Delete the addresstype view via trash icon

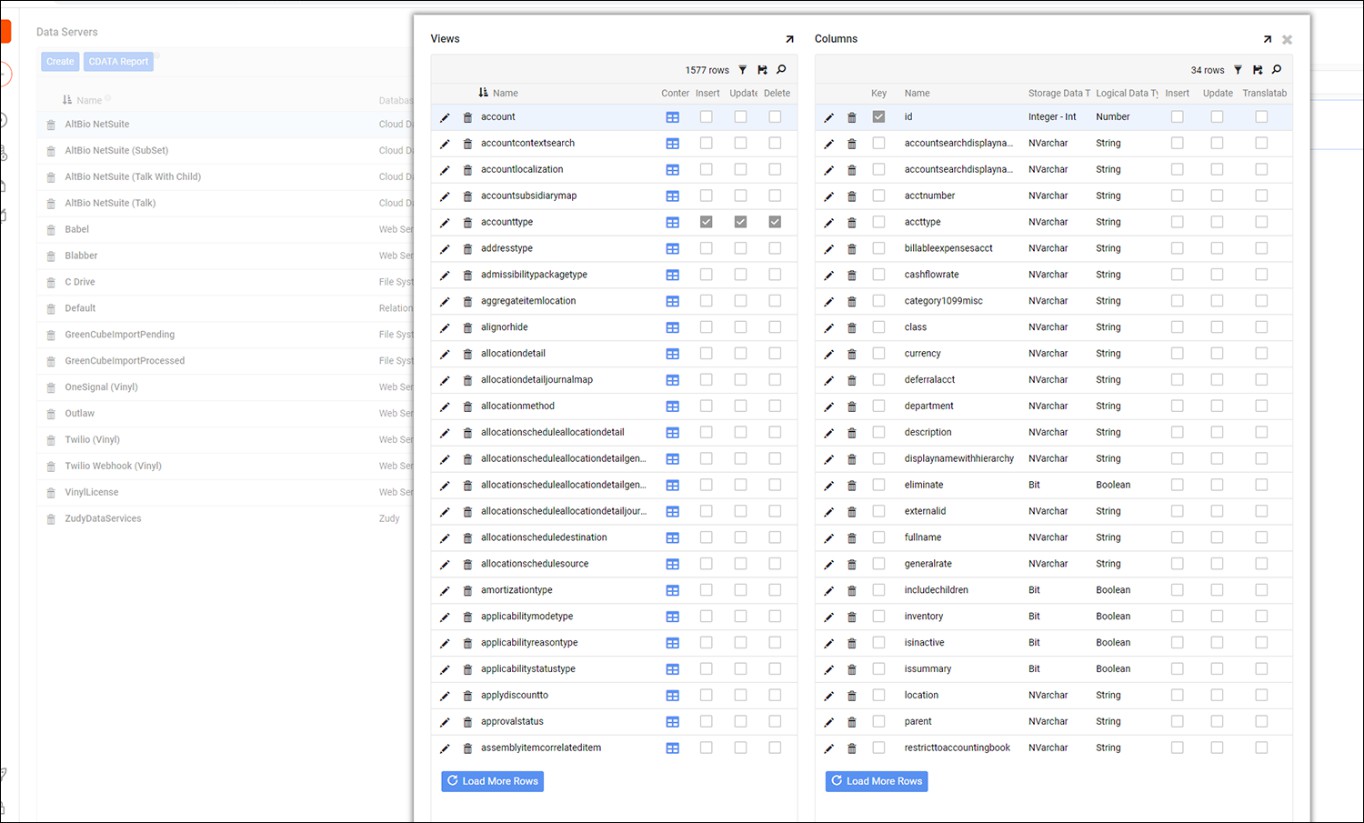pyautogui.click(x=467, y=249)
